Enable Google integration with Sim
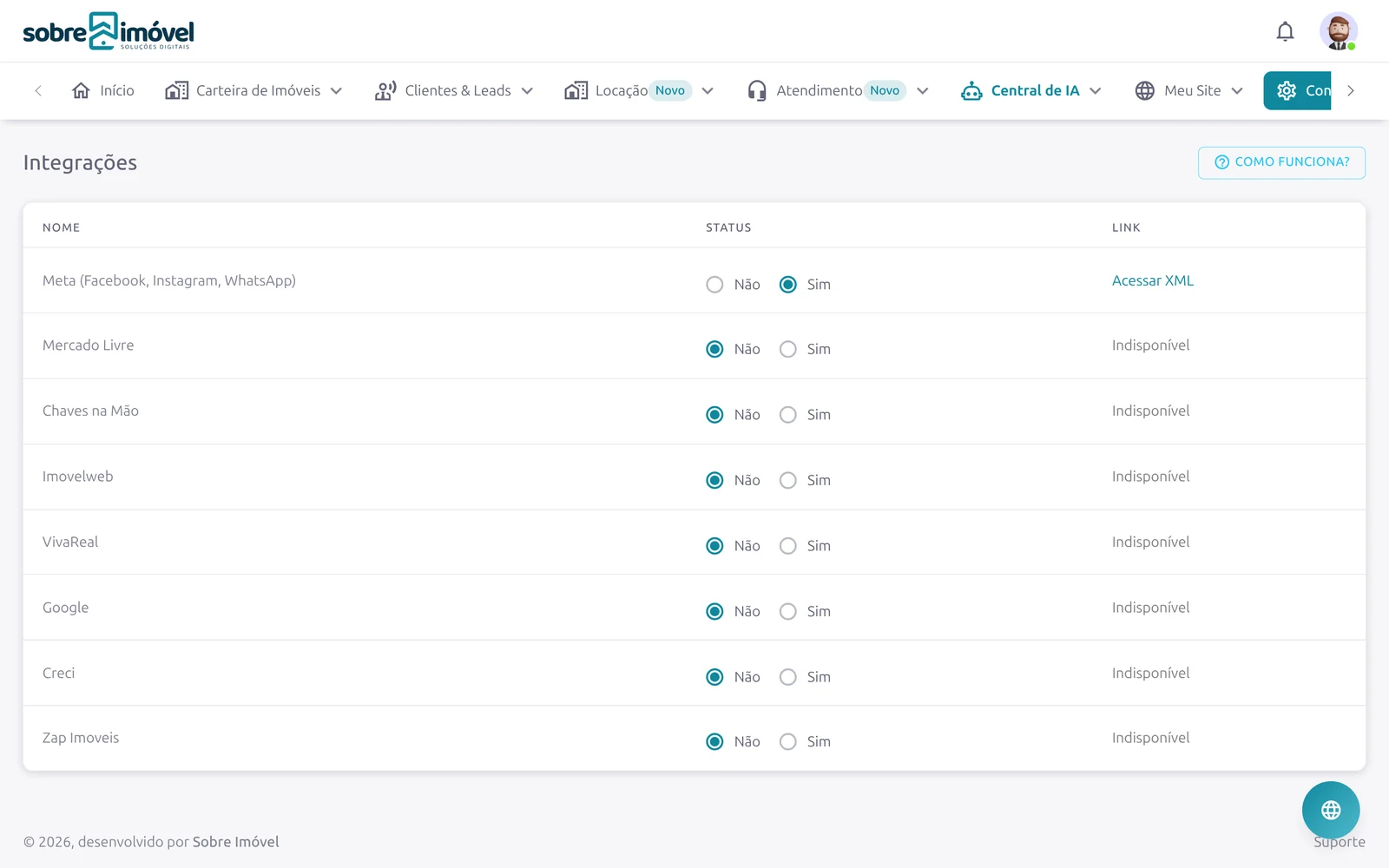 coord(787,611)
